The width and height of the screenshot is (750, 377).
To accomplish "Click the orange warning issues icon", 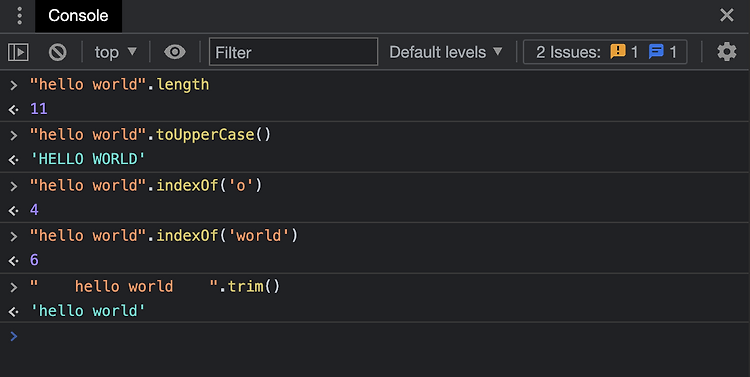I will pos(618,51).
